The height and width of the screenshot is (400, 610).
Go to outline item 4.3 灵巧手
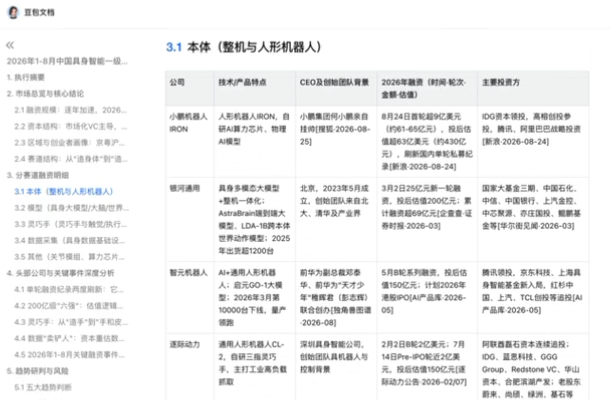[x=71, y=322]
